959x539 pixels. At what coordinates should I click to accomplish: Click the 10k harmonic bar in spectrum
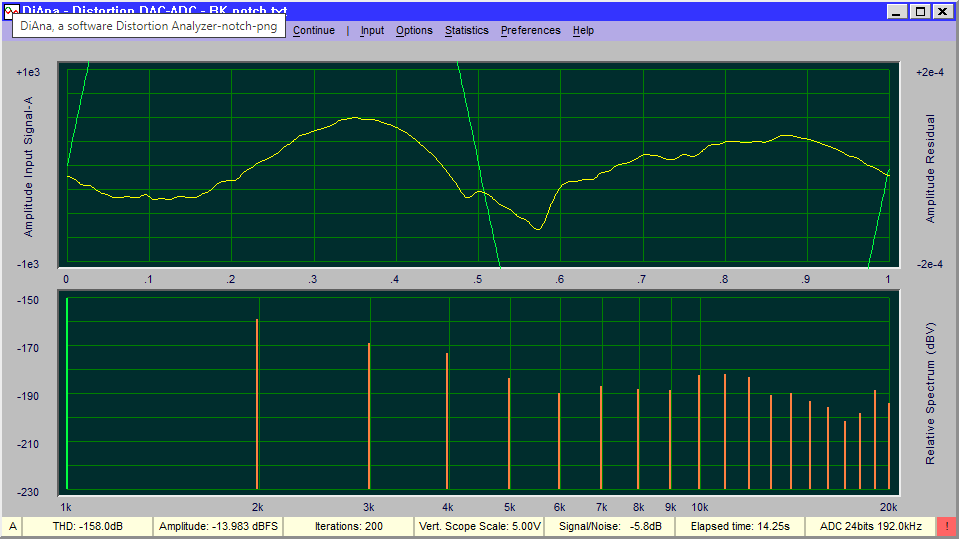(699, 432)
